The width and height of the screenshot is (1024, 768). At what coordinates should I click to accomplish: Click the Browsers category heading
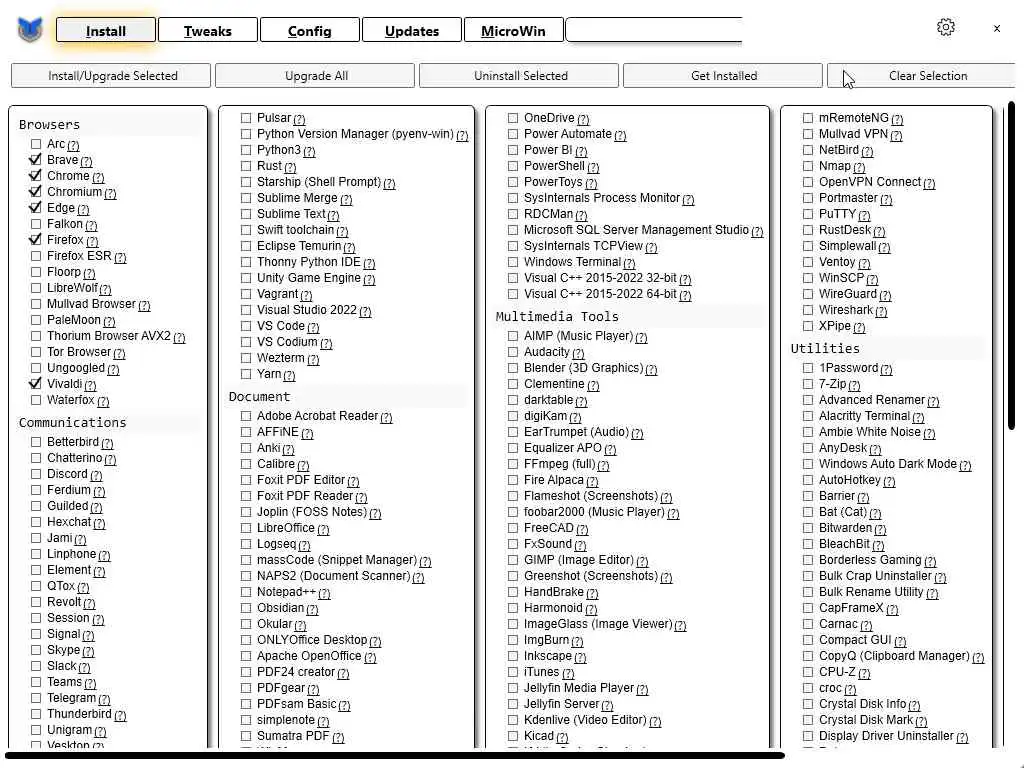coord(50,125)
